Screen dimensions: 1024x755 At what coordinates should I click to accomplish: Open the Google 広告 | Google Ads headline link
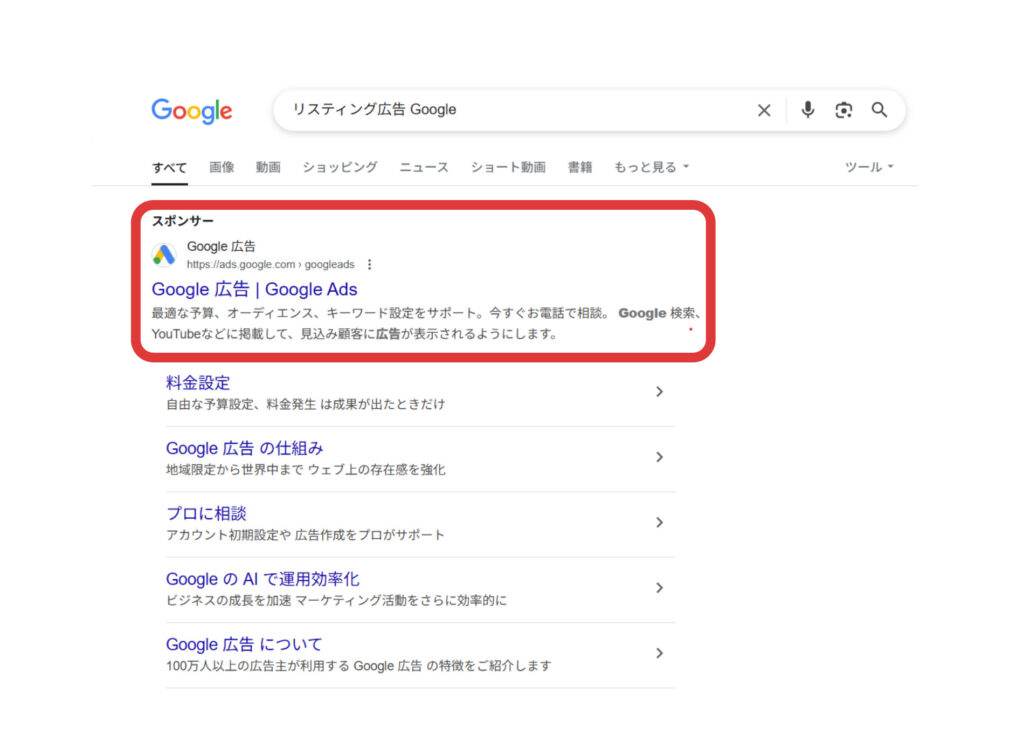point(255,289)
